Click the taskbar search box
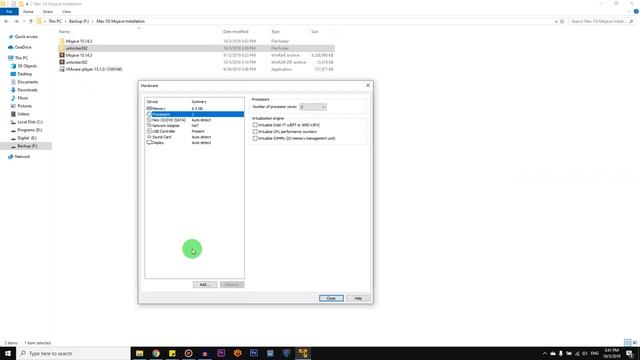 click(x=73, y=353)
